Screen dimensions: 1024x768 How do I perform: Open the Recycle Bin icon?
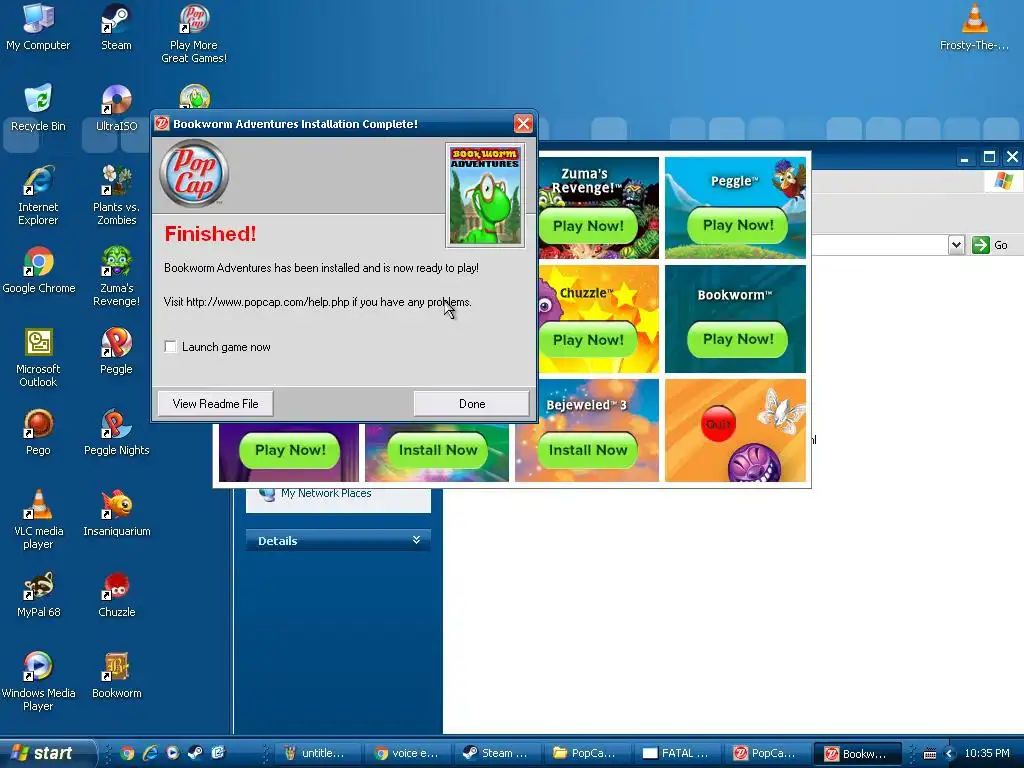[x=38, y=107]
